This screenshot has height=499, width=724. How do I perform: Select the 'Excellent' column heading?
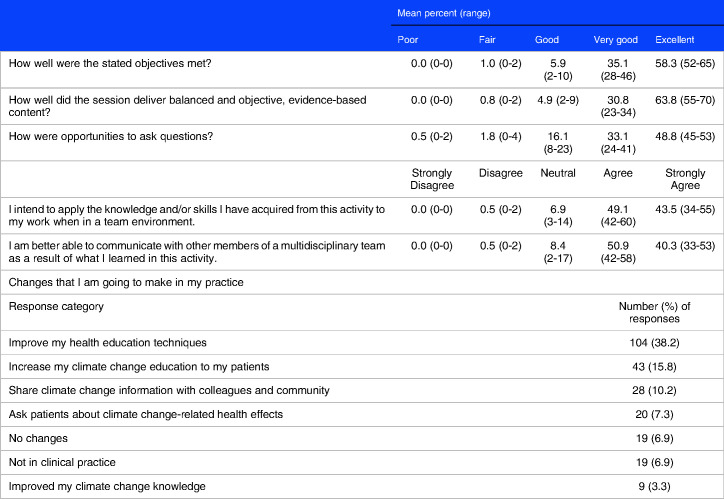pos(676,41)
